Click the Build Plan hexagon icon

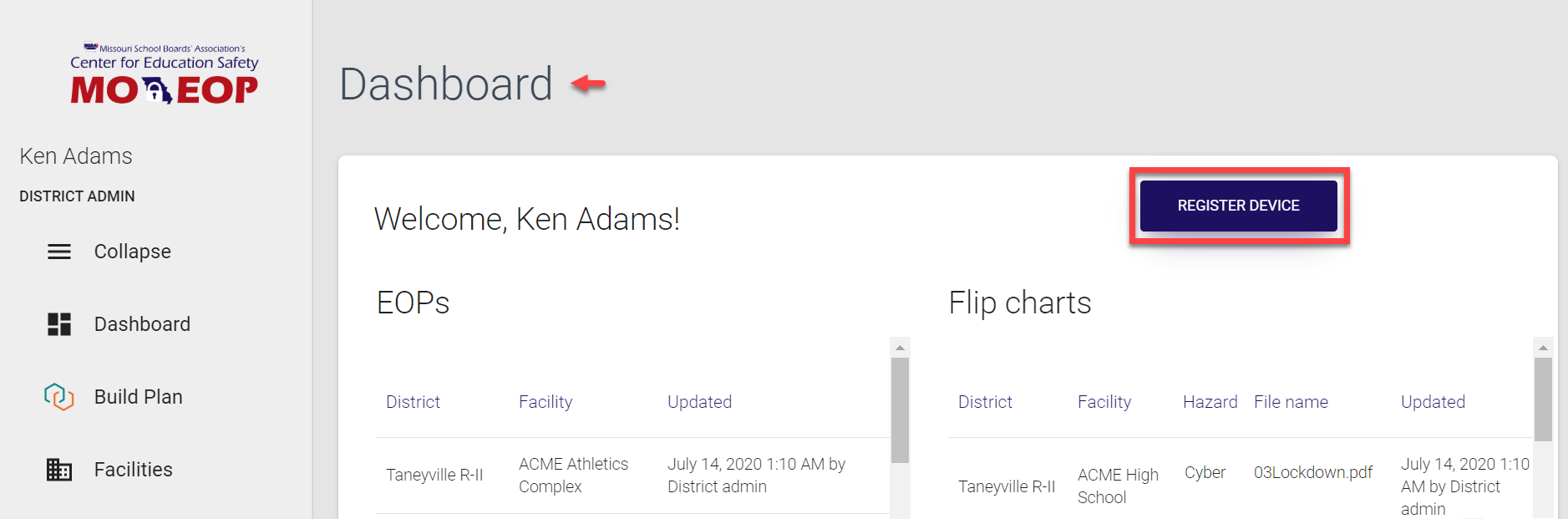[x=59, y=396]
